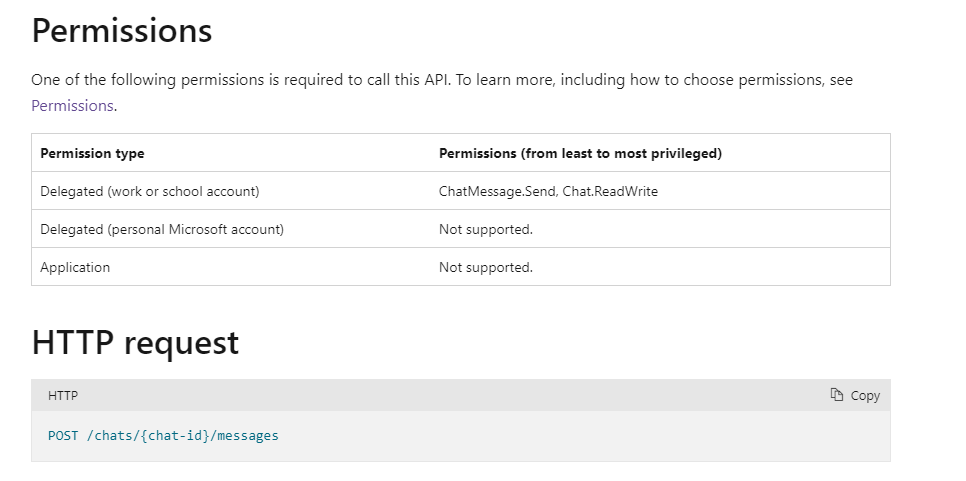Click 'Delegated (personal Microsoft account)' cell
The width and height of the screenshot is (966, 481).
click(x=162, y=229)
